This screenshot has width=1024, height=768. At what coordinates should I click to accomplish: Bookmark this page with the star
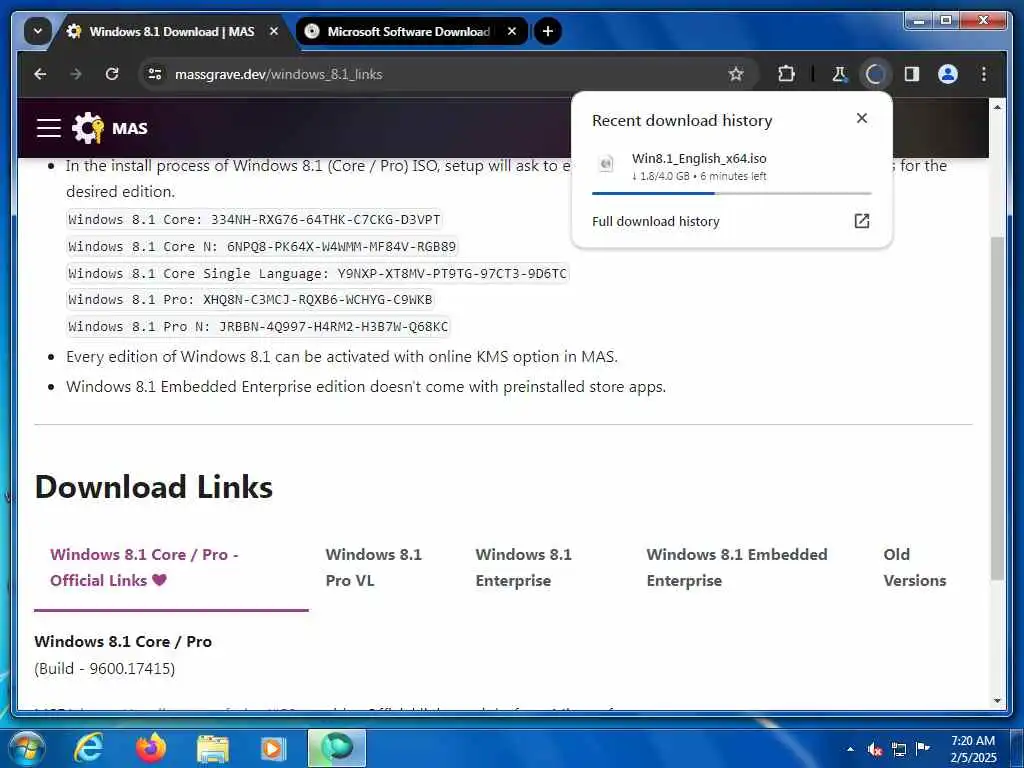[736, 74]
